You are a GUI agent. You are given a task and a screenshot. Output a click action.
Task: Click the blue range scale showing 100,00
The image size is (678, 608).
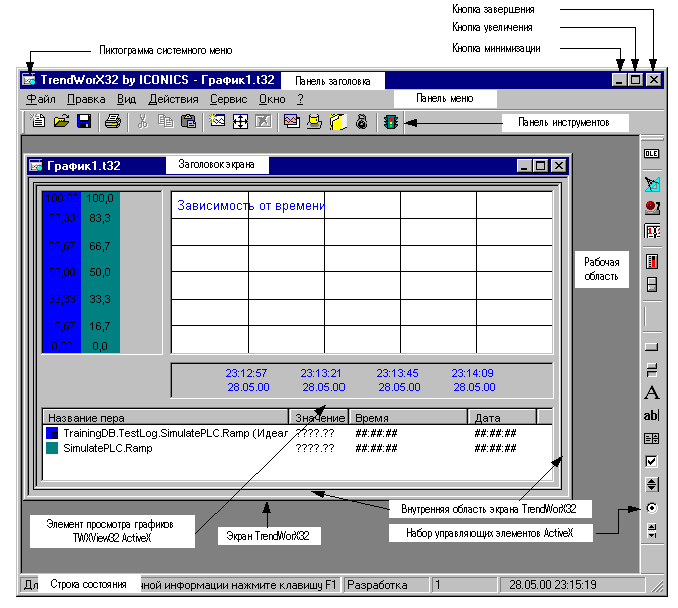click(62, 272)
